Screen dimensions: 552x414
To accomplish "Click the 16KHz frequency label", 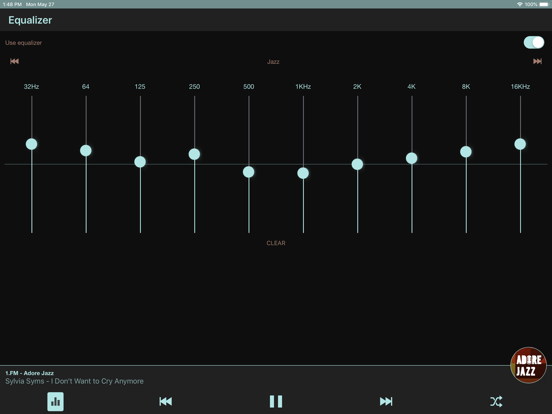I will [x=520, y=87].
